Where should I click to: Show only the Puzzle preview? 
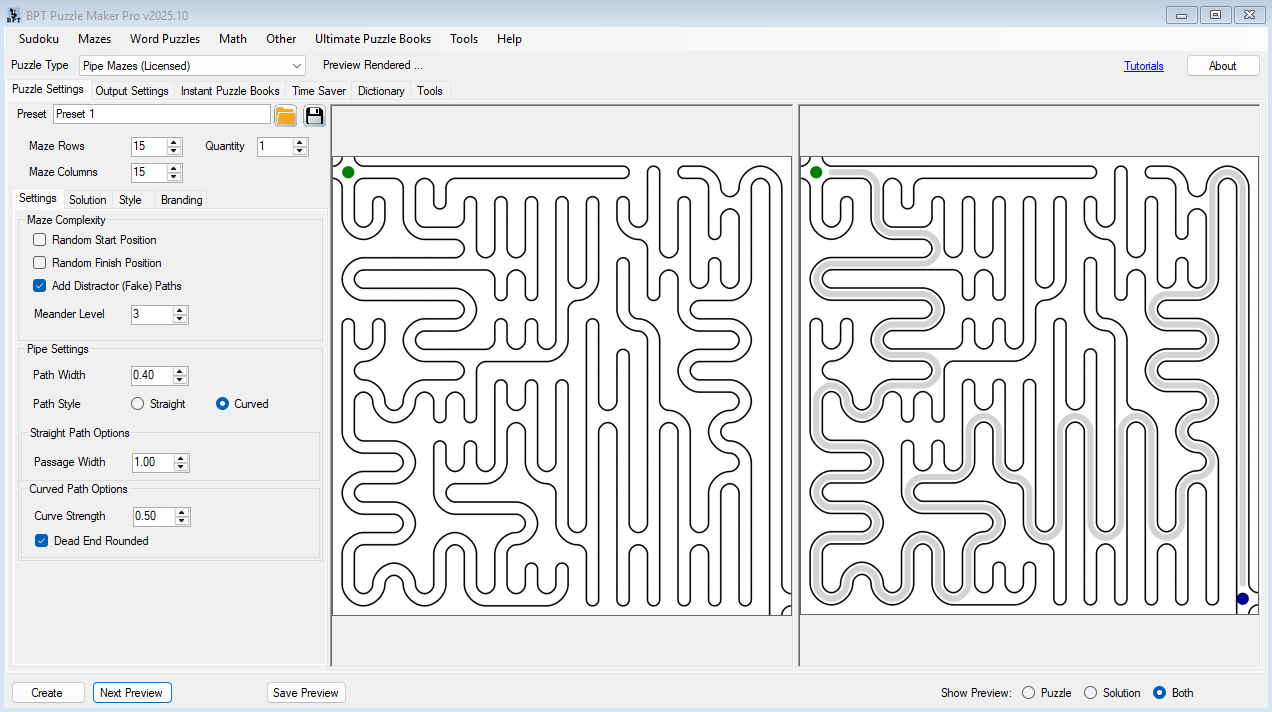[x=1028, y=692]
